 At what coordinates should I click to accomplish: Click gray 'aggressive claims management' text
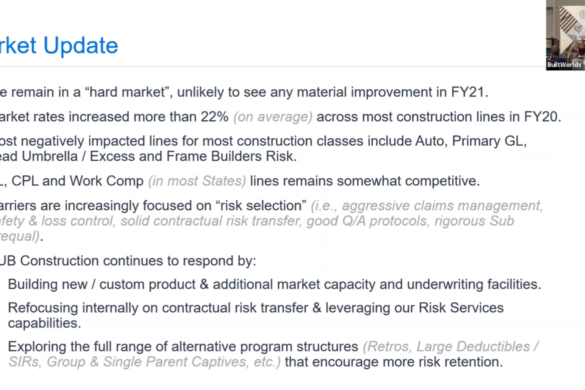tap(442, 206)
